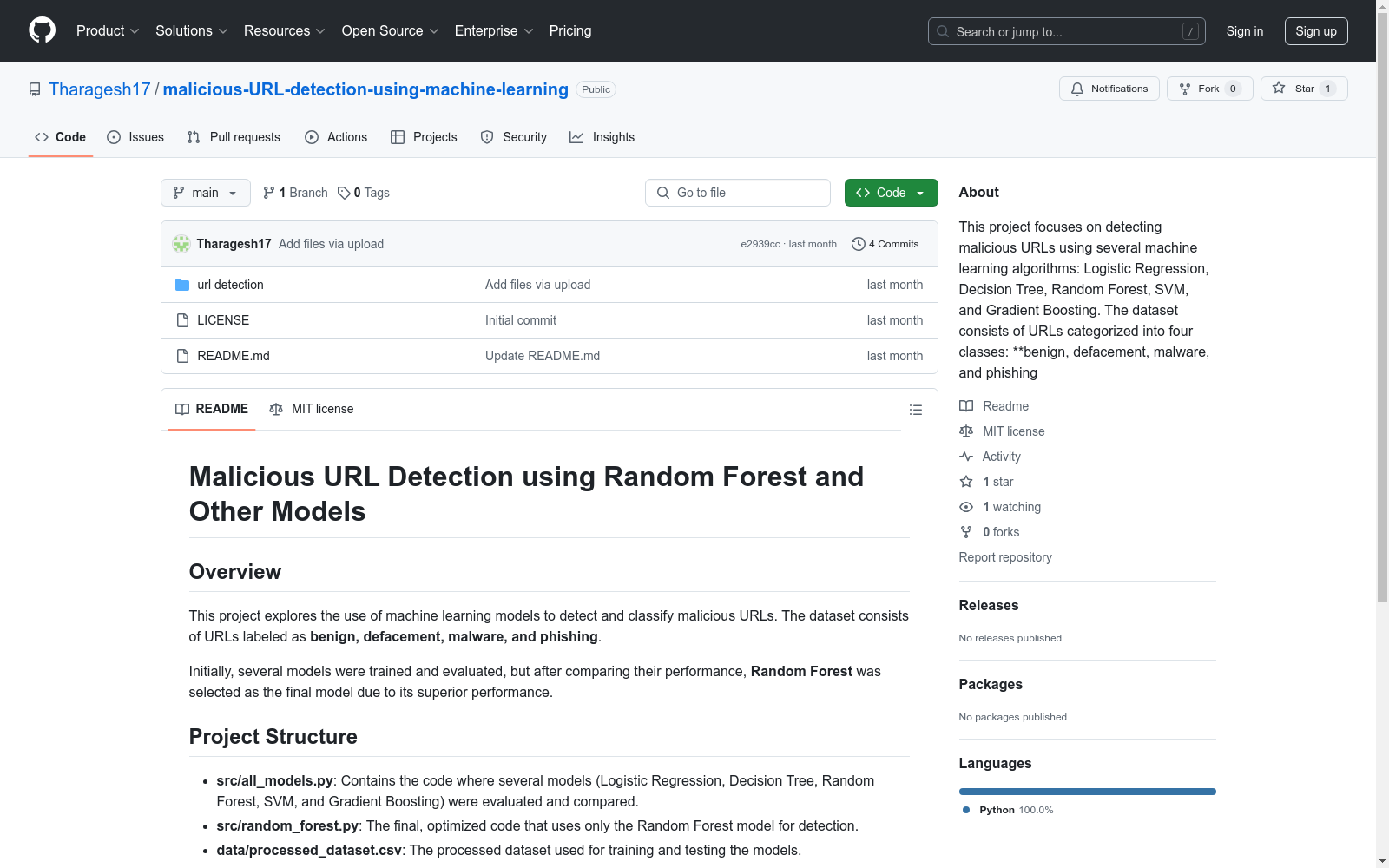Open the green Code dropdown button
The image size is (1389, 868).
(891, 193)
